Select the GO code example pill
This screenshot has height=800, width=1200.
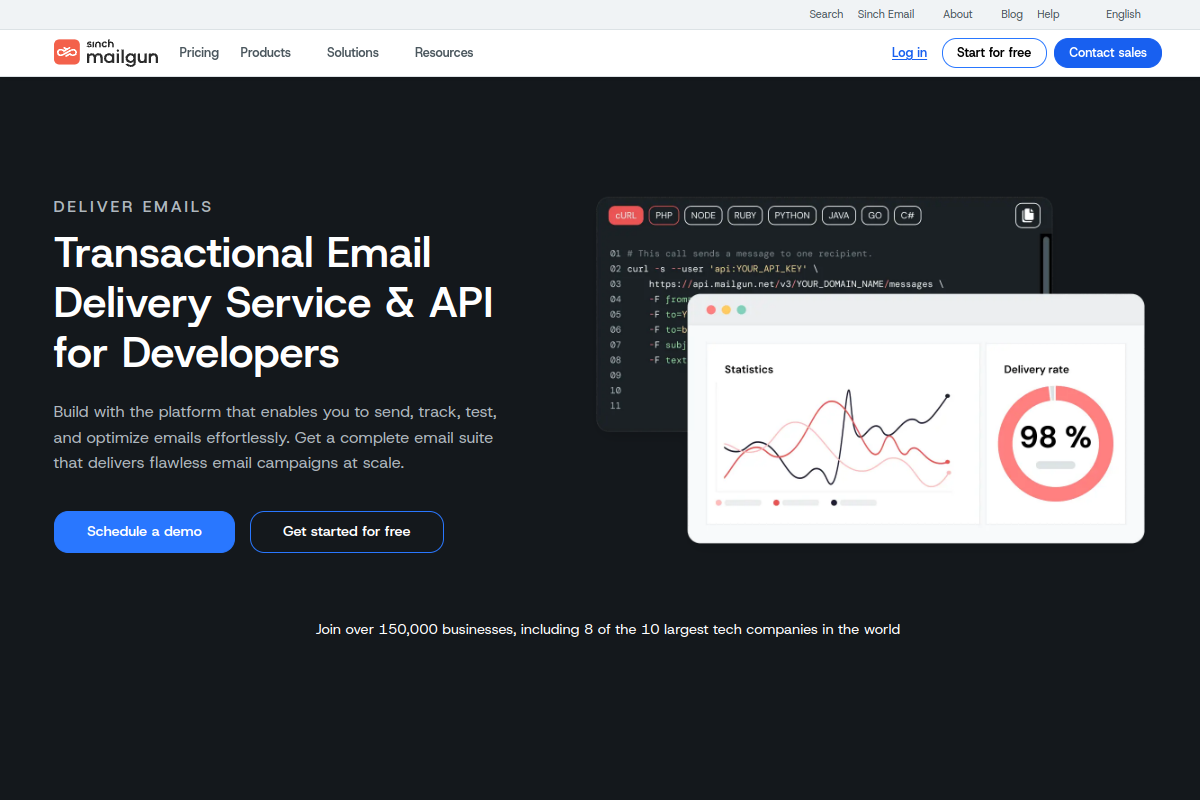(874, 215)
